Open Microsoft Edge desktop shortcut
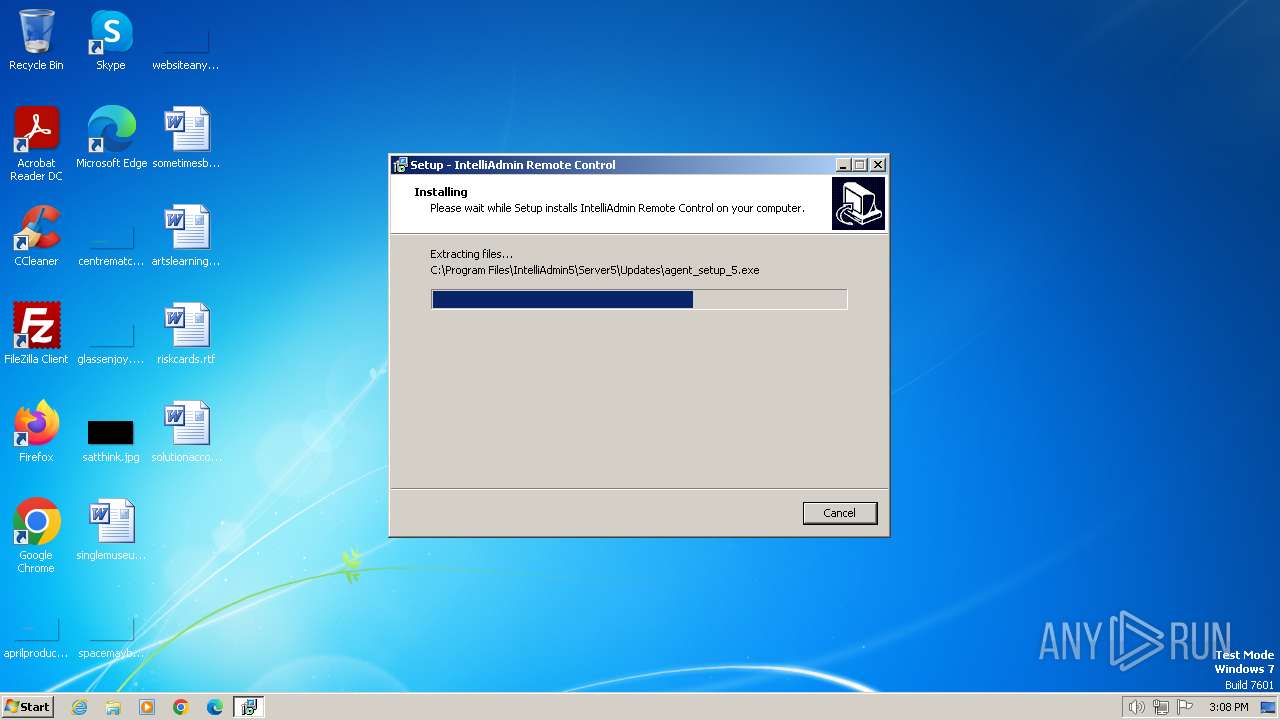The height and width of the screenshot is (720, 1280). pyautogui.click(x=111, y=138)
